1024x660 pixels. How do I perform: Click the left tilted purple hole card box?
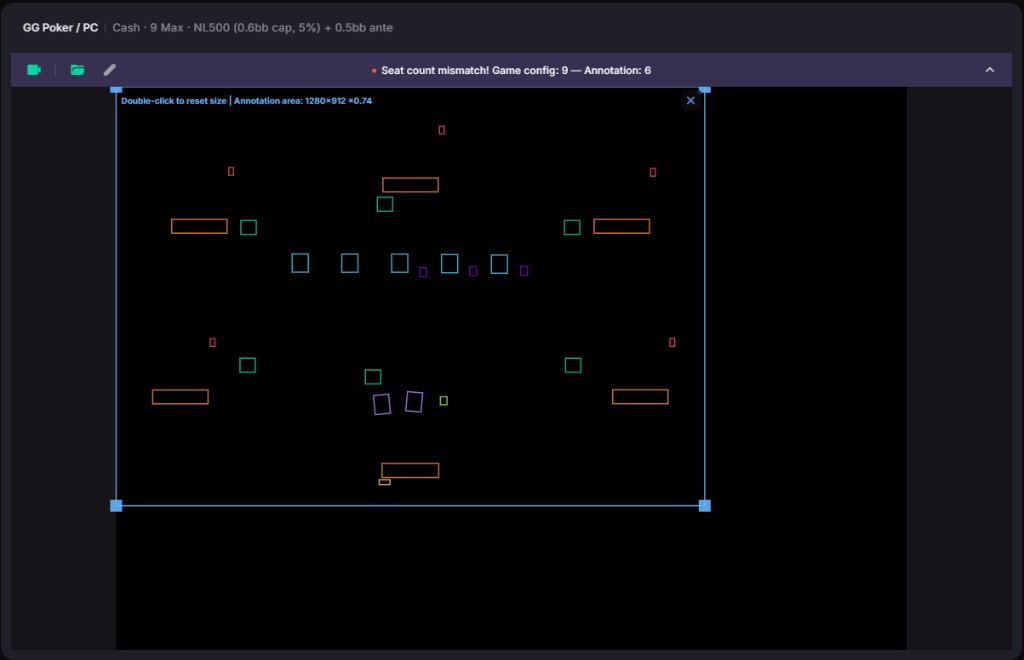pyautogui.click(x=382, y=404)
